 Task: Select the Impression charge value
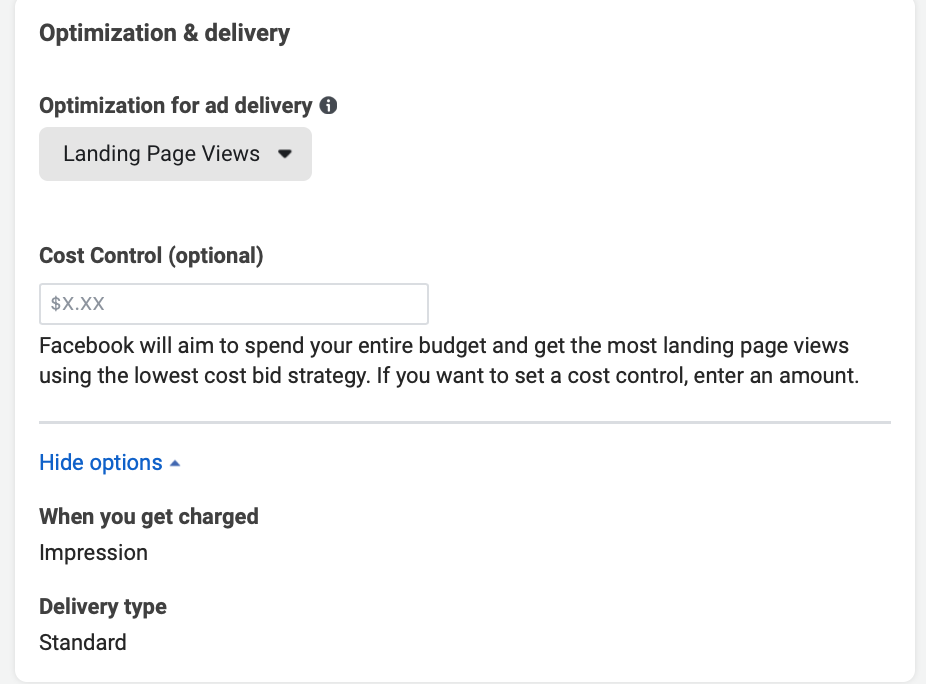(93, 553)
